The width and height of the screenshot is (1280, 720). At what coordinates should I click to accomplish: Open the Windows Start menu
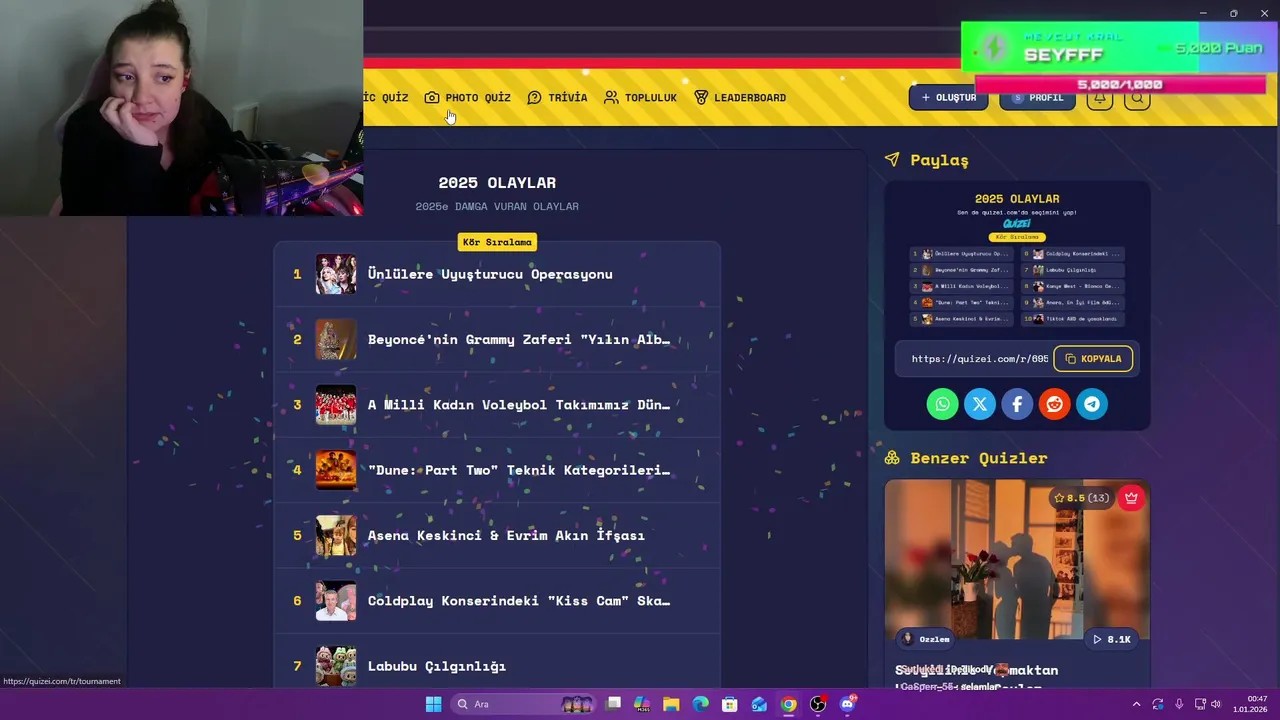click(x=433, y=704)
